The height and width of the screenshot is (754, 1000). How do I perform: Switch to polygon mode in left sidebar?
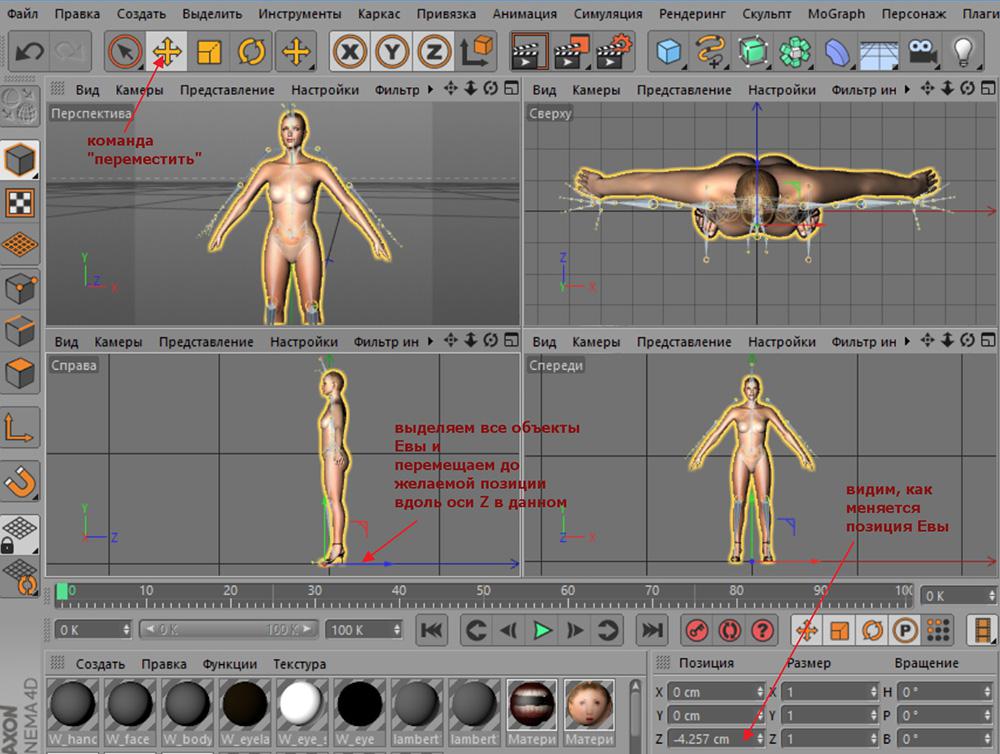click(21, 375)
